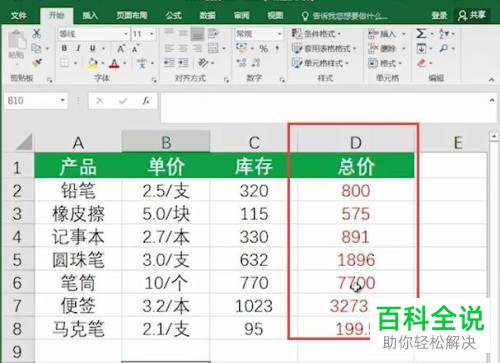
Task: Click the yellow fill color bucket
Action: coord(93,63)
